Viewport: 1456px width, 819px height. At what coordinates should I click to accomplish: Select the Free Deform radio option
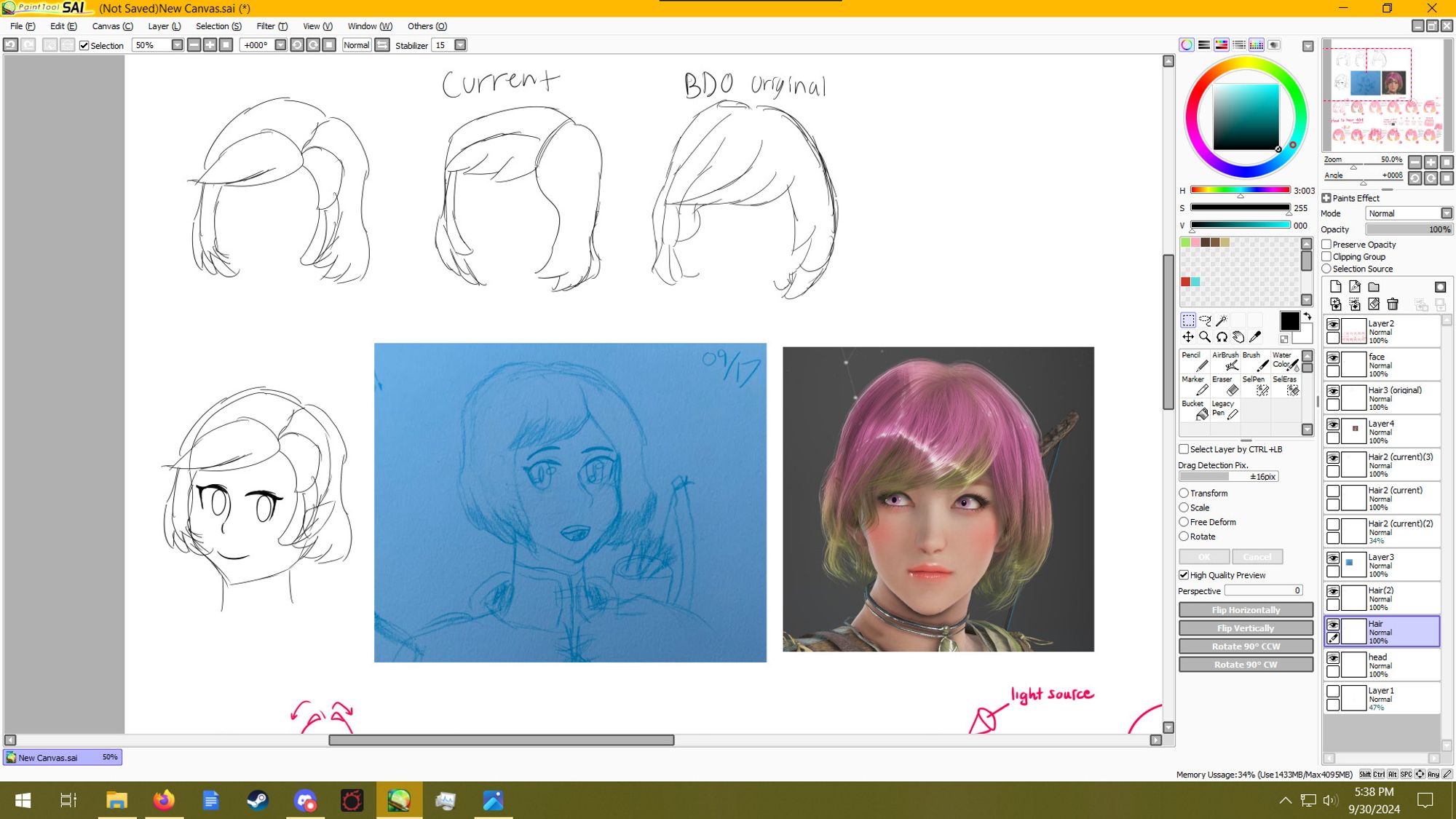pos(1184,522)
